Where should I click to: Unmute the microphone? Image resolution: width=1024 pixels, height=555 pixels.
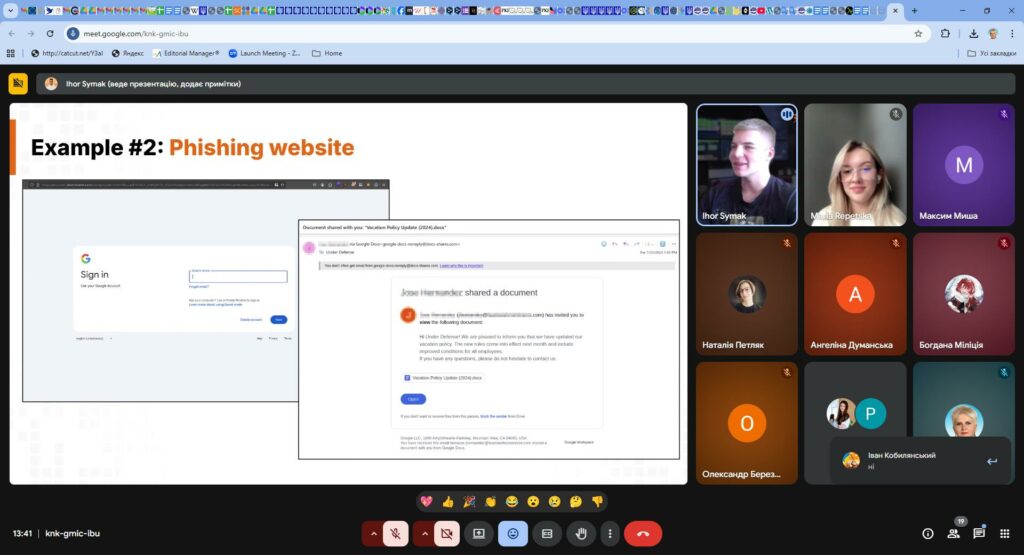pyautogui.click(x=396, y=534)
